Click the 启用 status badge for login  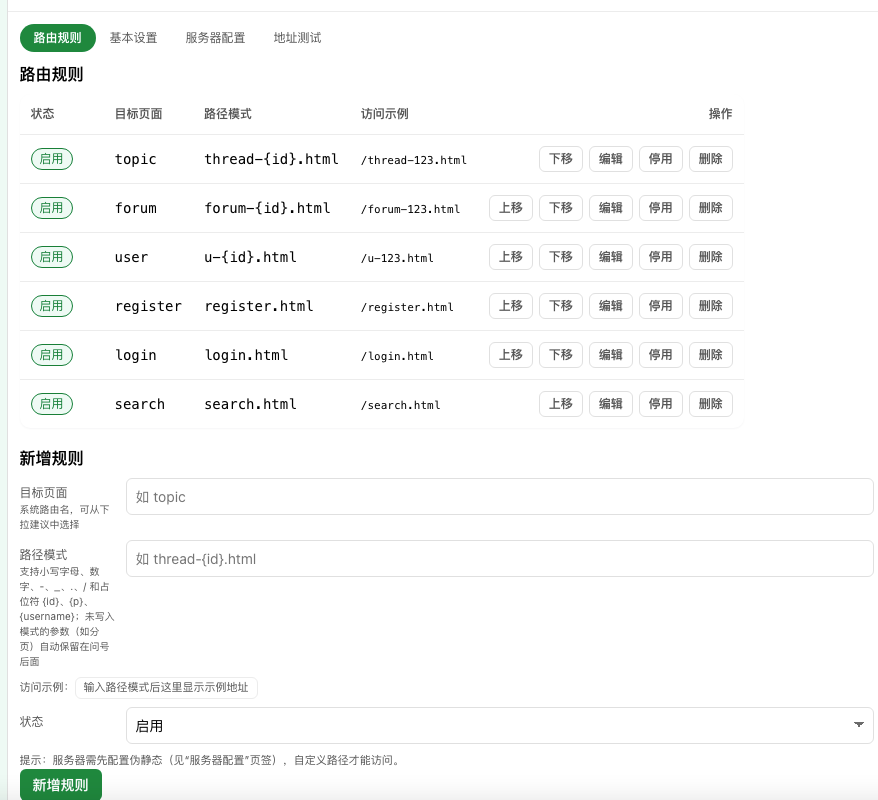(x=52, y=355)
